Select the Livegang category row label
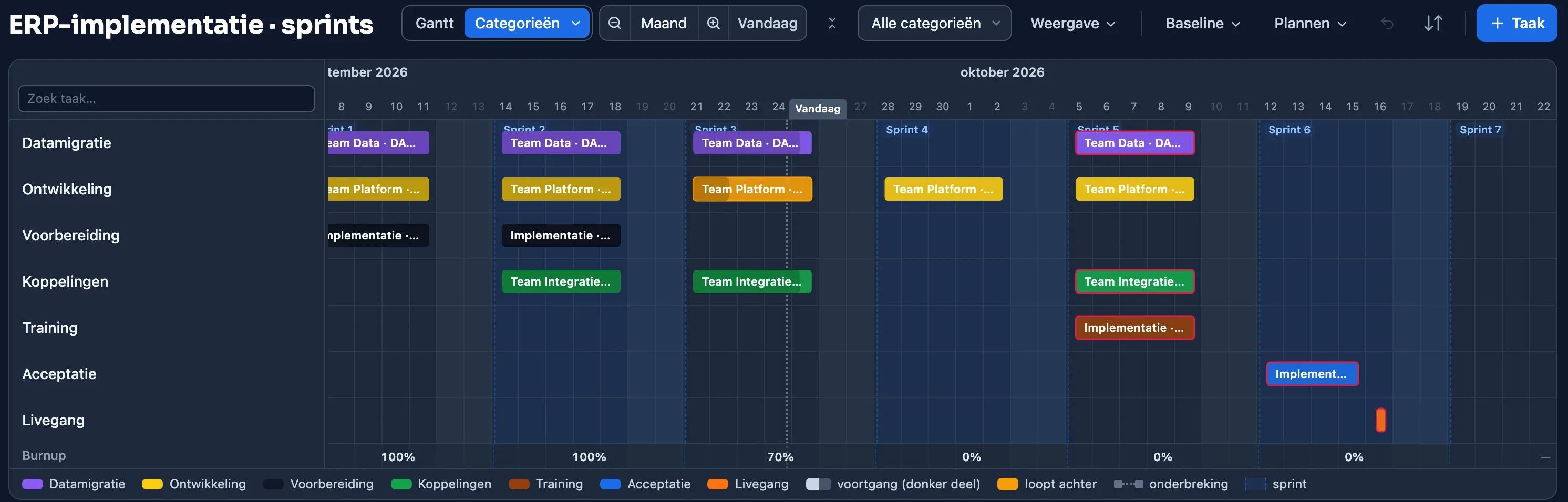The height and width of the screenshot is (502, 1568). point(54,421)
